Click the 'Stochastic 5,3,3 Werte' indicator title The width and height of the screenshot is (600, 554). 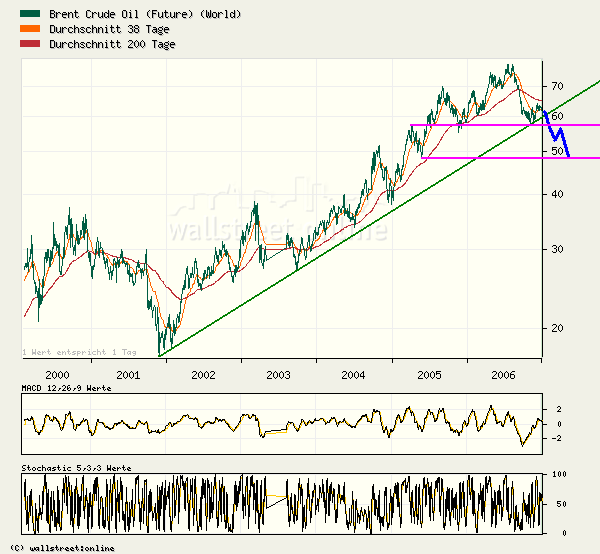[76, 468]
